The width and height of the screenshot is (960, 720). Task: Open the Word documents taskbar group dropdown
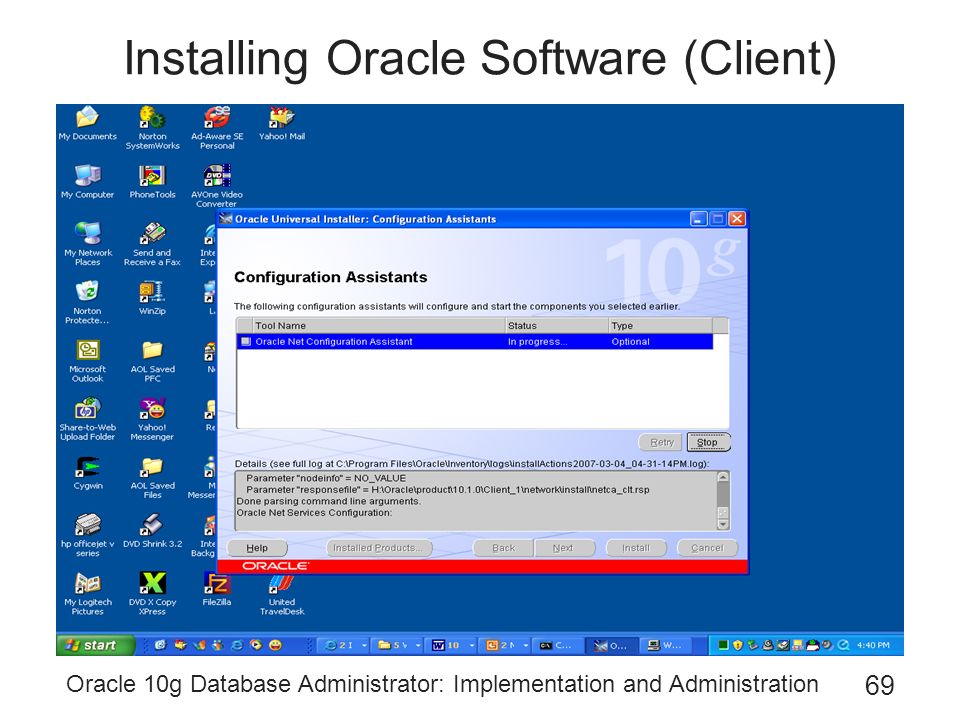(x=471, y=645)
